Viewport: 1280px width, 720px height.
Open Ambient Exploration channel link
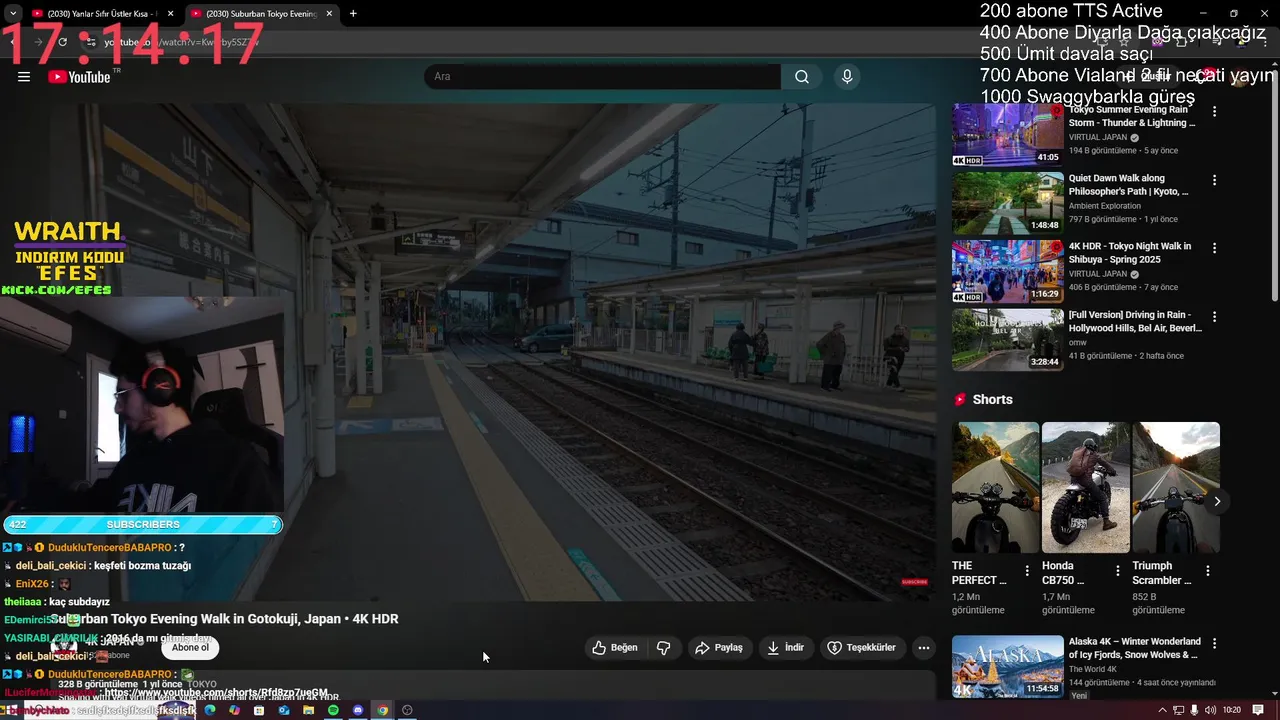tap(1105, 206)
